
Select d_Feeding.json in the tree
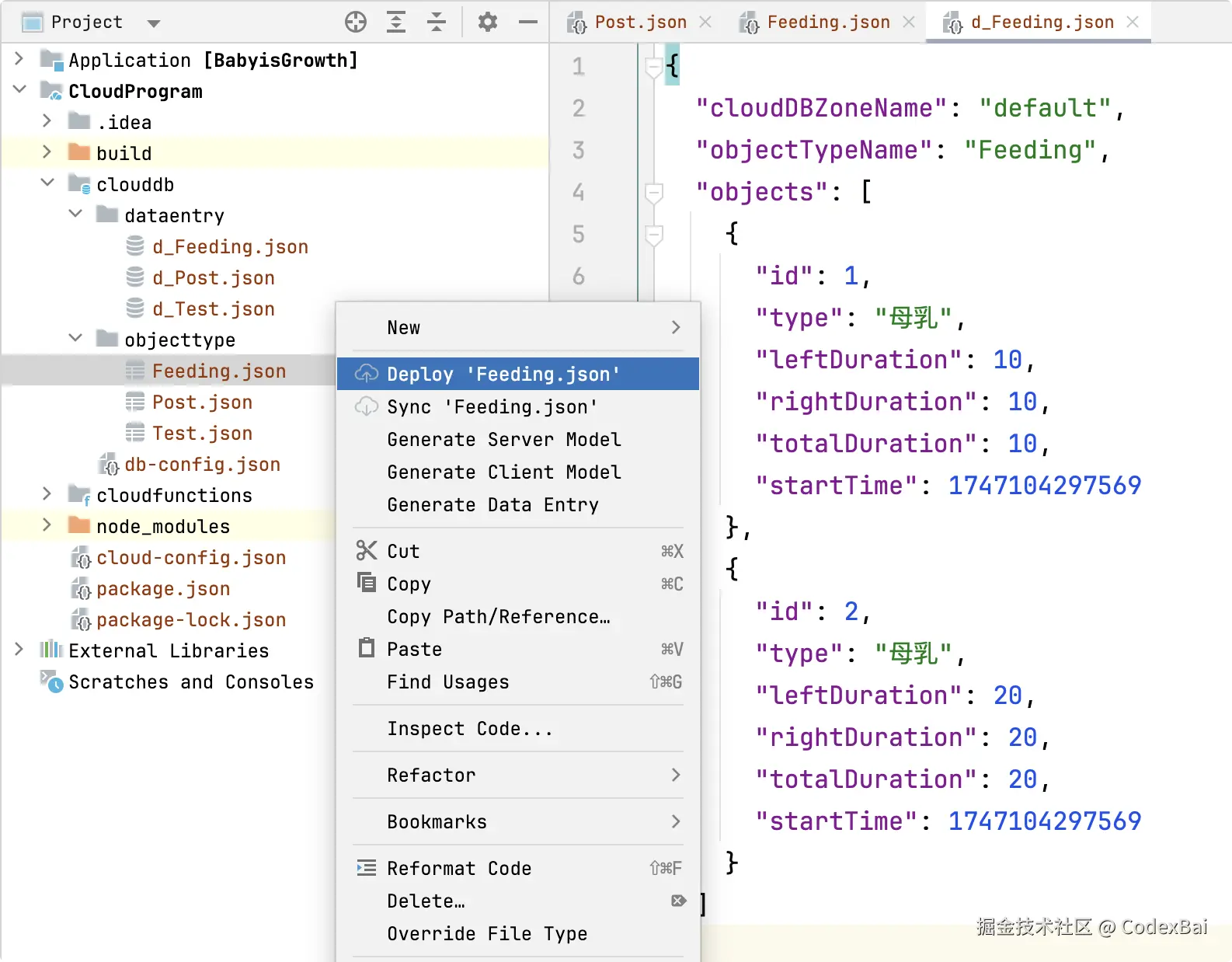pyautogui.click(x=230, y=246)
